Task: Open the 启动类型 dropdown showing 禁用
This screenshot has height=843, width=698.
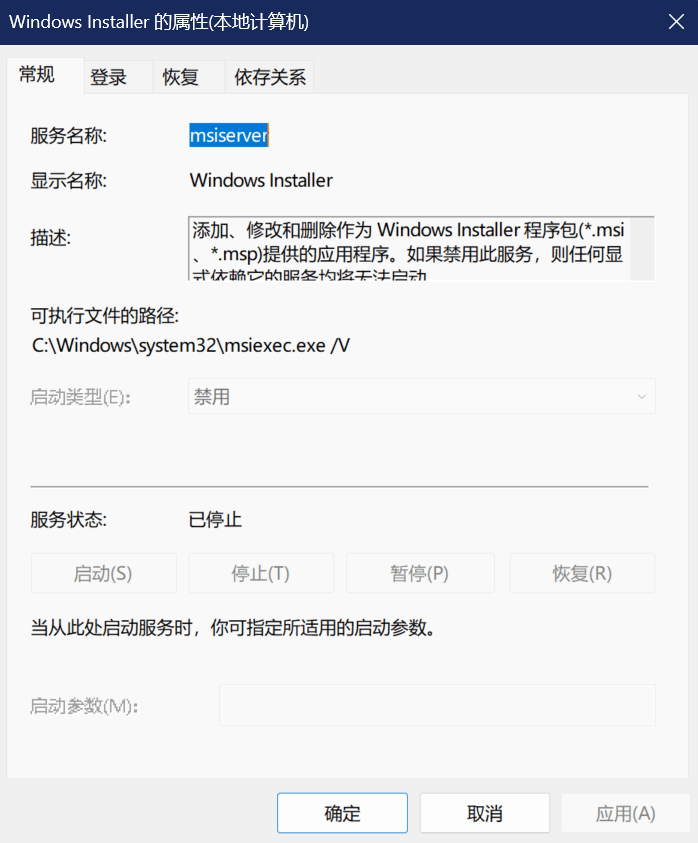Action: click(x=422, y=396)
